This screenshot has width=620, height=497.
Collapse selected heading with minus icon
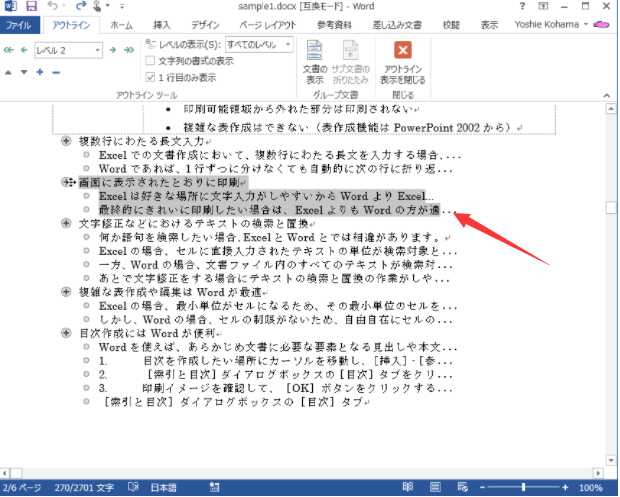(x=56, y=72)
